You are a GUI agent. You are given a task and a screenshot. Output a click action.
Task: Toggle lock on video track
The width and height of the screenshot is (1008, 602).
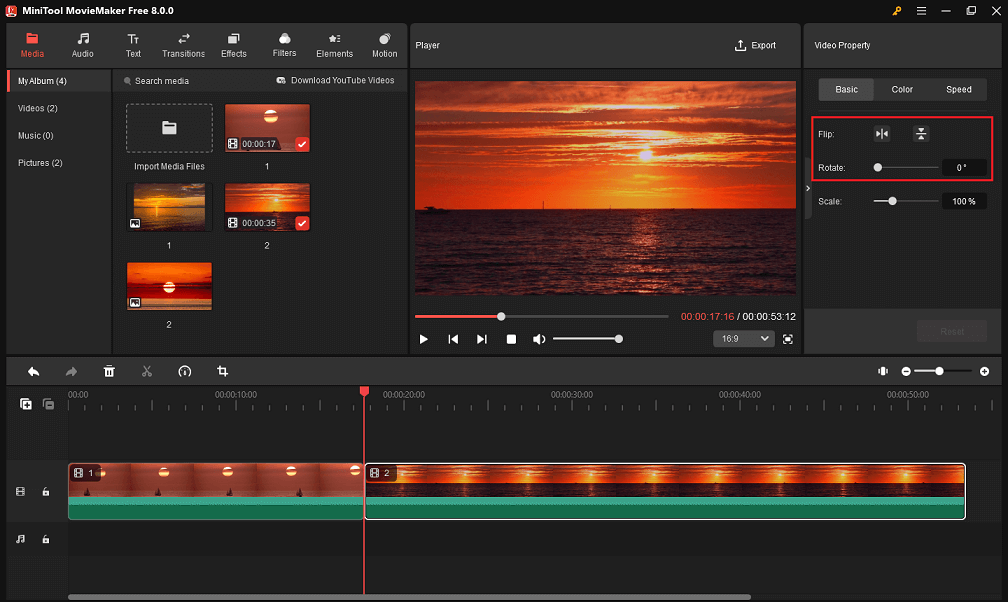click(46, 491)
